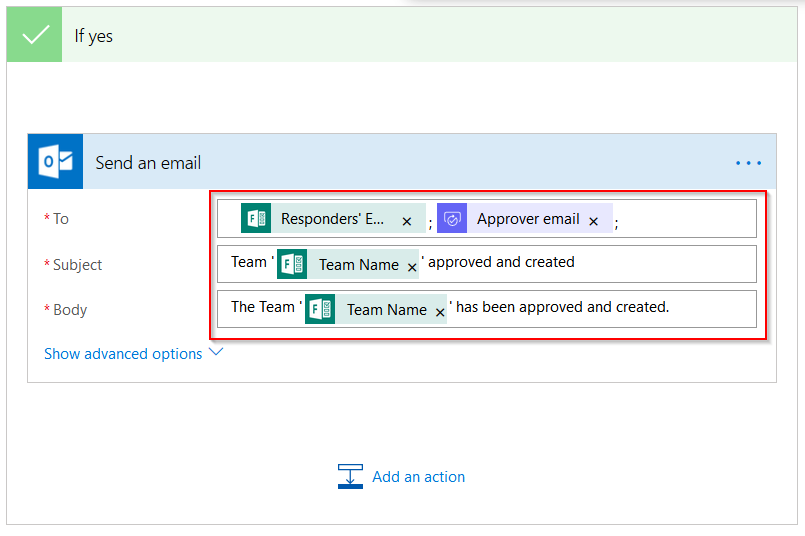This screenshot has height=536, width=805.
Task: Click the Approvals icon on Approver email token
Action: click(452, 218)
